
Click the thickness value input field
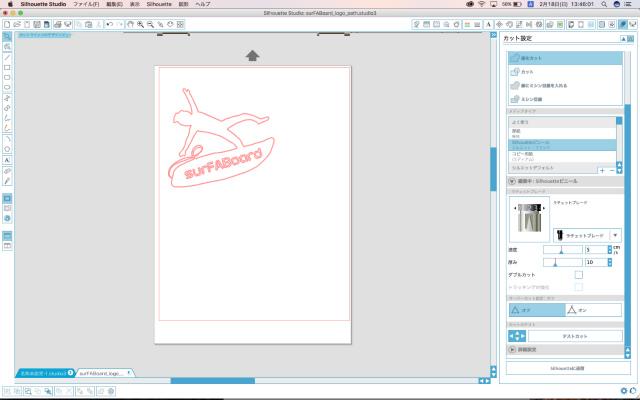coord(596,262)
